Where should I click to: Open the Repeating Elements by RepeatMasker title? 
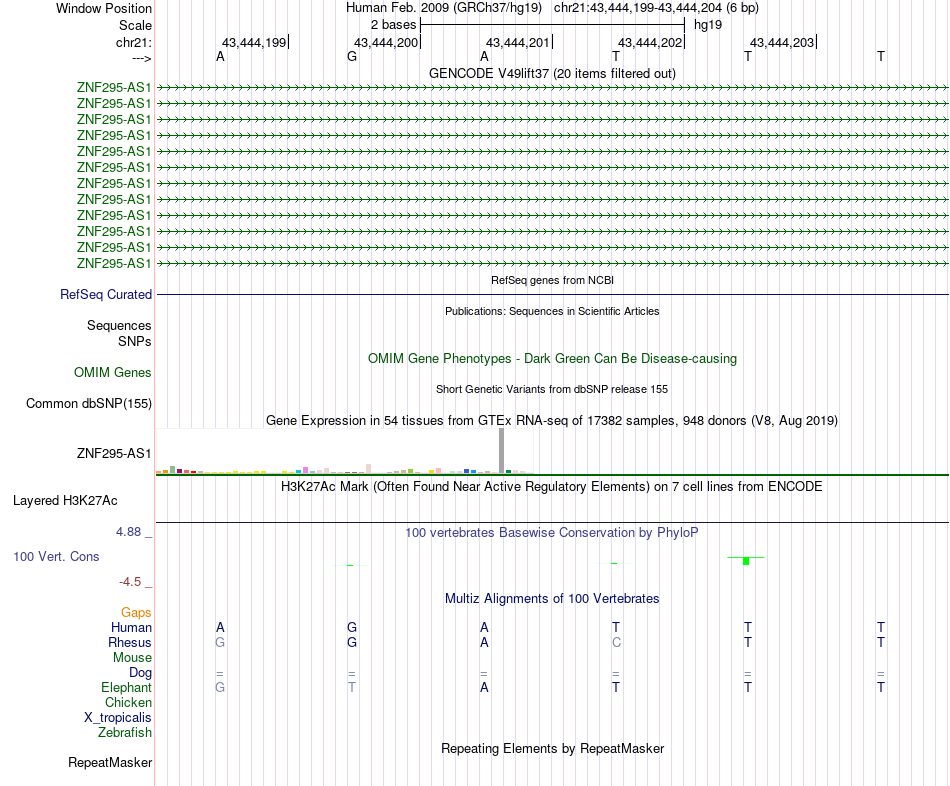552,748
